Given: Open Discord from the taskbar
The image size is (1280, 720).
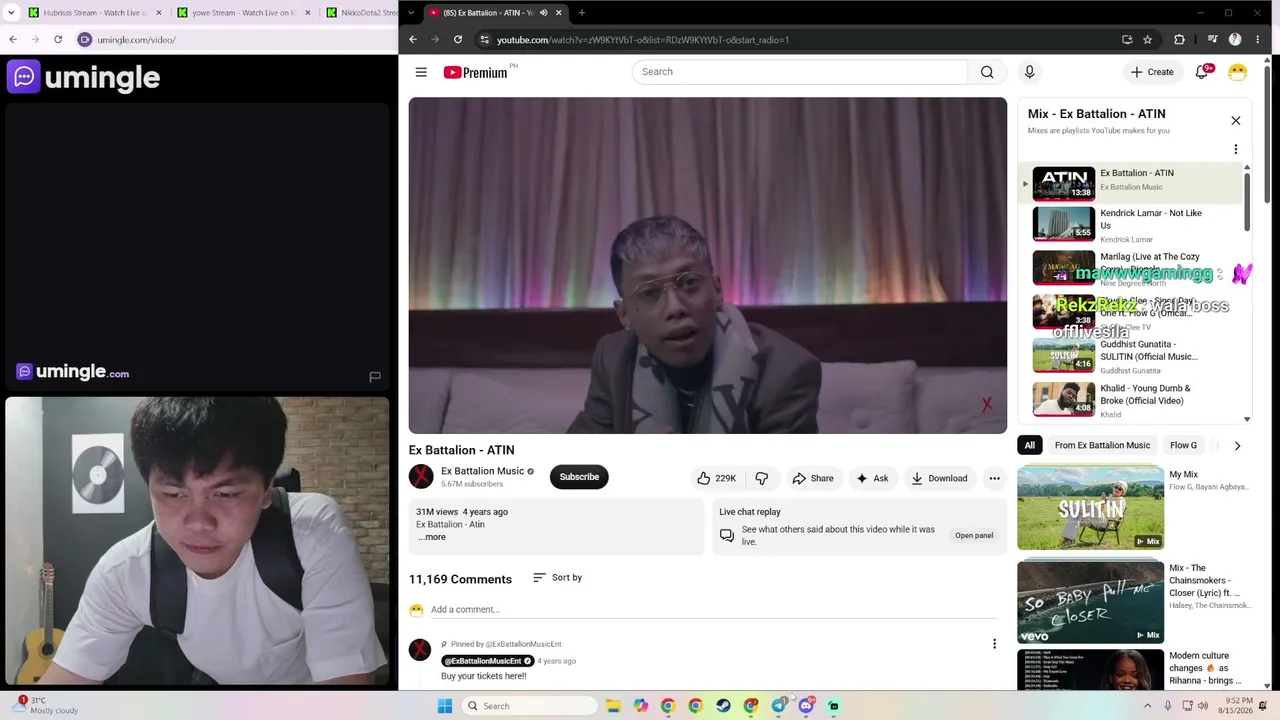Looking at the screenshot, I should tap(806, 706).
